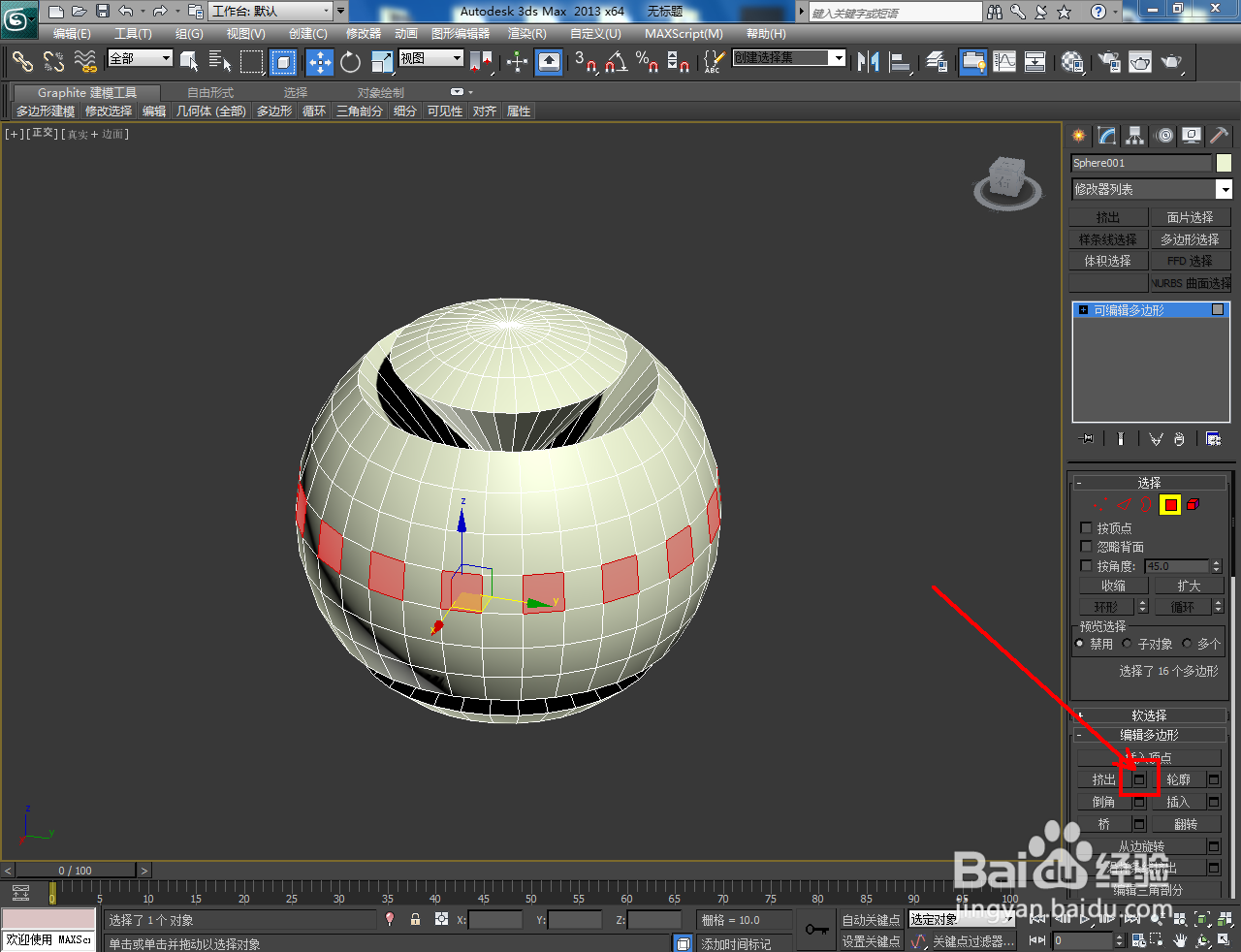Open the Create panel icon on command panel
The height and width of the screenshot is (952, 1241).
point(1078,136)
